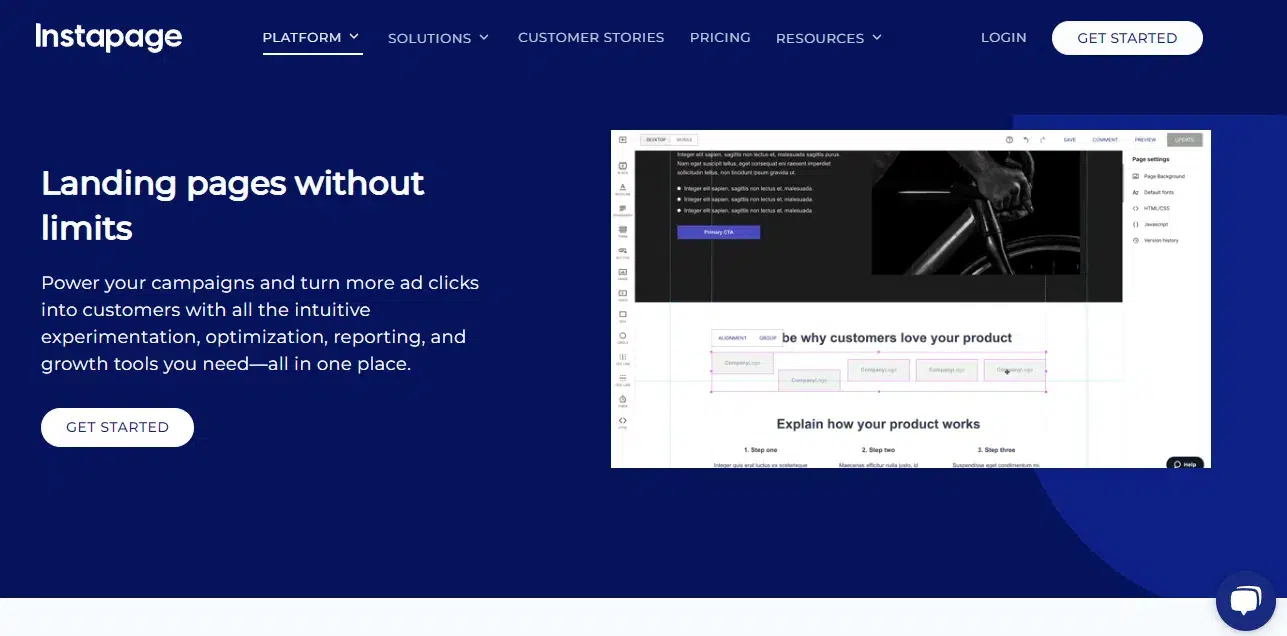This screenshot has height=636, width=1287.
Task: Click GET STARTED below the hero text
Action: point(117,427)
